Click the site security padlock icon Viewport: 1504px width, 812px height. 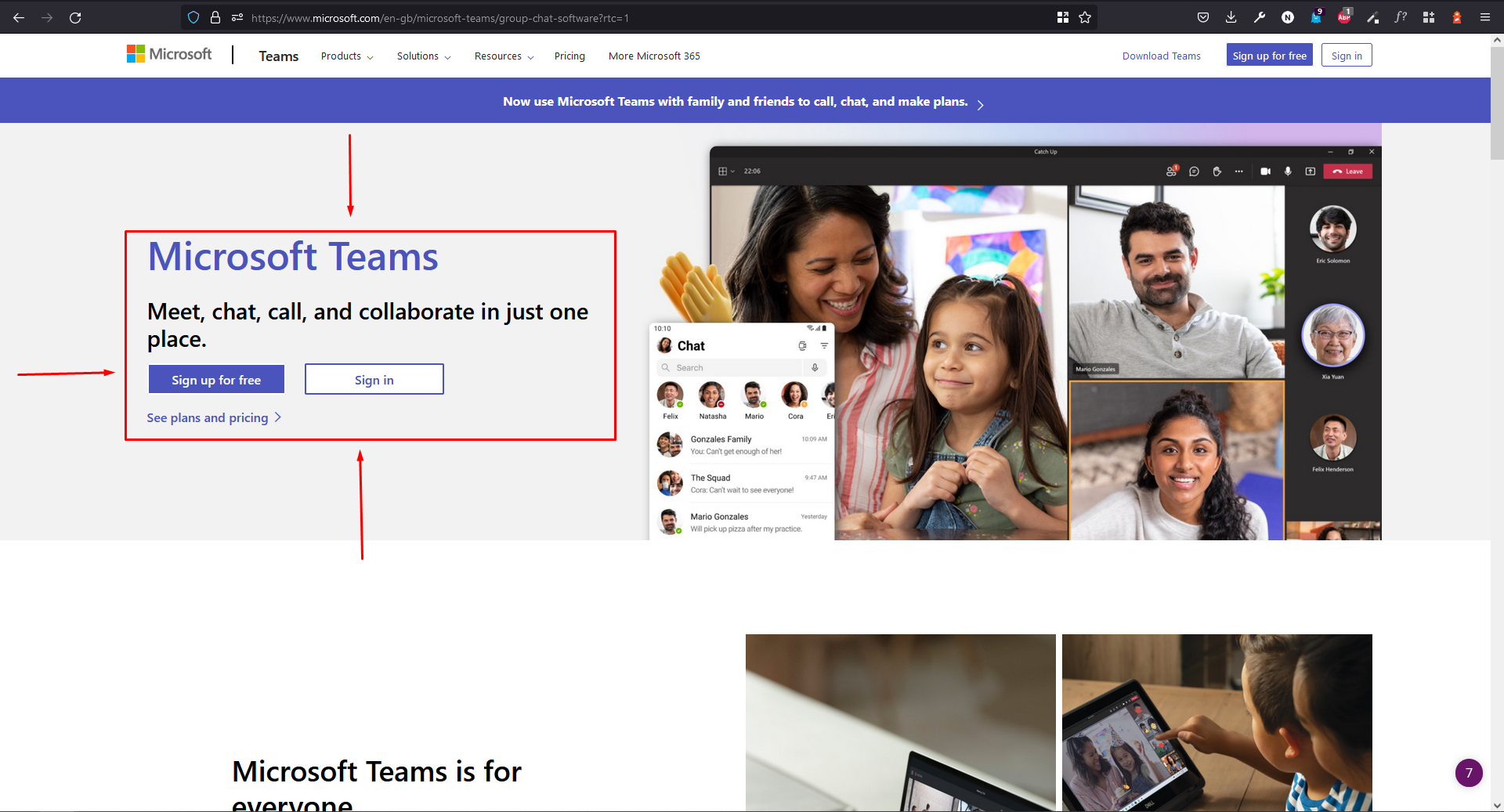(x=215, y=17)
